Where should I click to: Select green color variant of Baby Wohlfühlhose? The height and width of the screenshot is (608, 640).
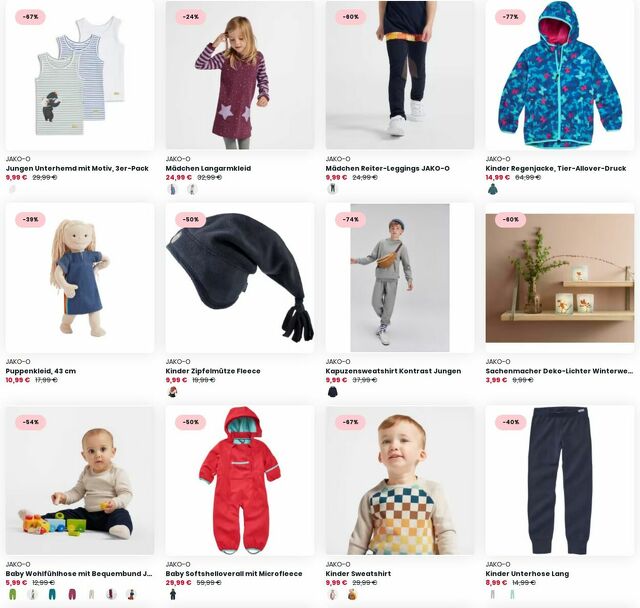(x=13, y=594)
